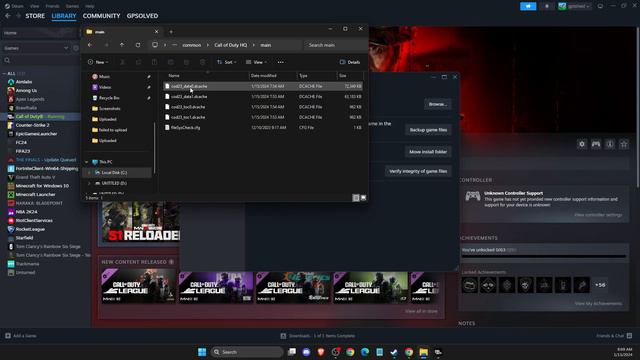Click File Explorer back arrow
Screen dimensions: 640x360
point(90,45)
